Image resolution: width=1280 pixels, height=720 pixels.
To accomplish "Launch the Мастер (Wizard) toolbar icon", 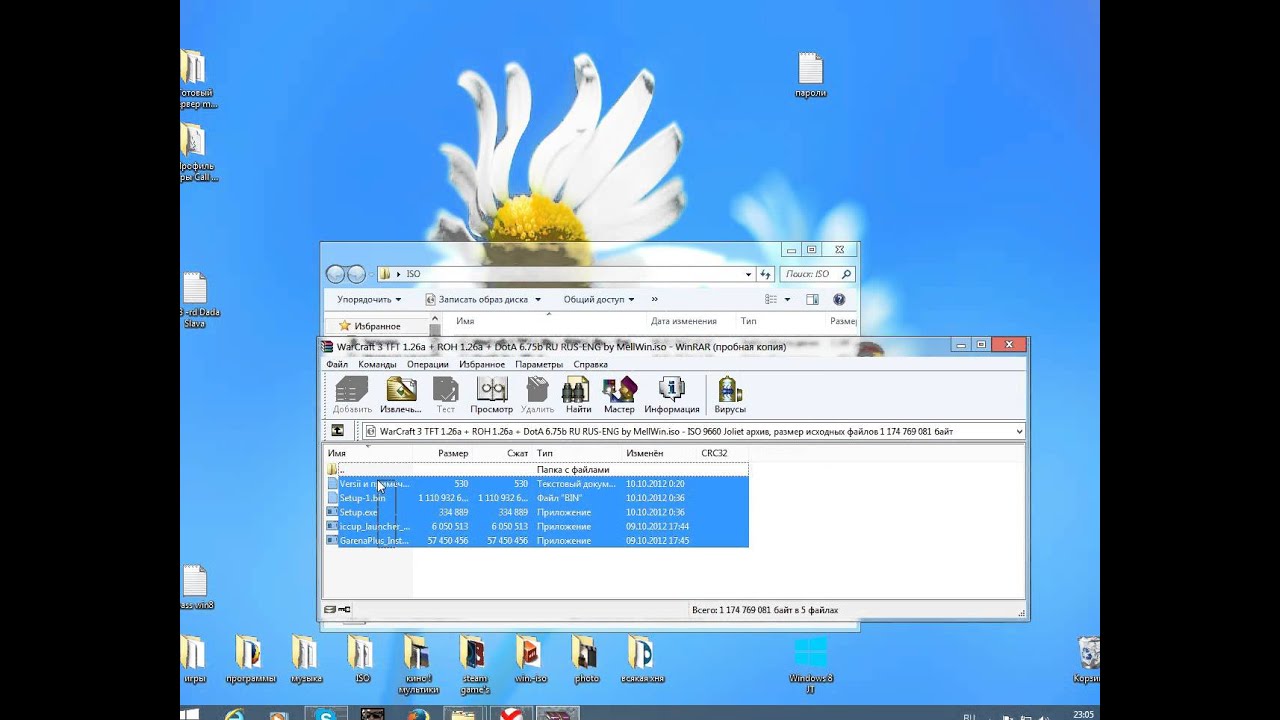I will (619, 395).
